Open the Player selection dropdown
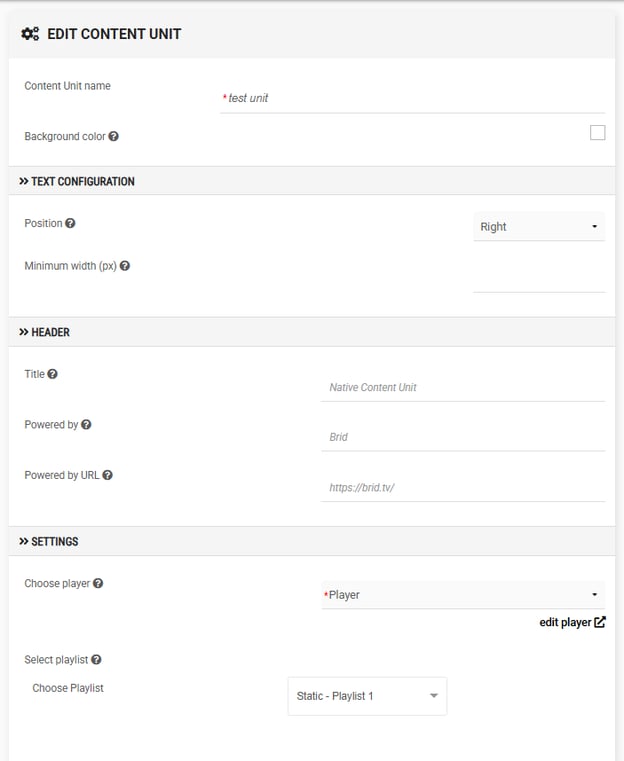624x761 pixels. tap(463, 595)
